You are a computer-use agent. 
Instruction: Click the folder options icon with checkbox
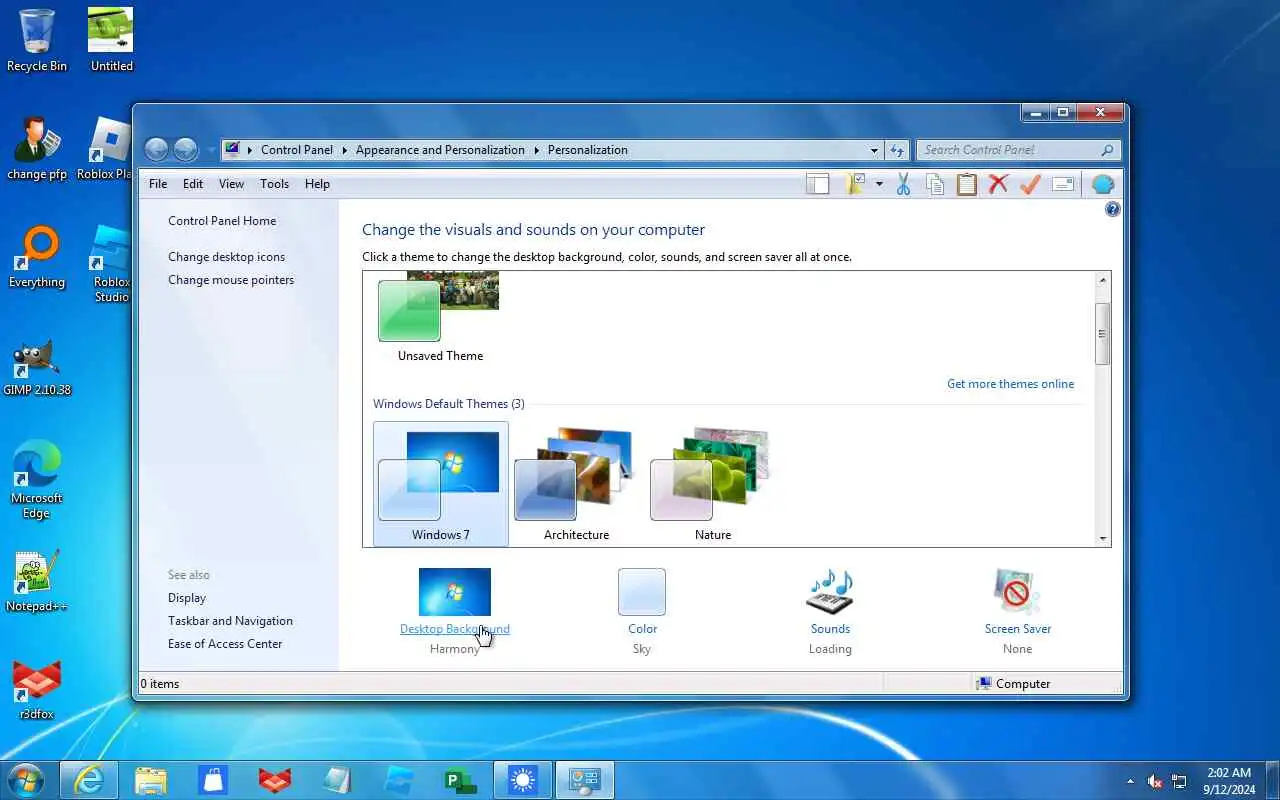point(855,184)
